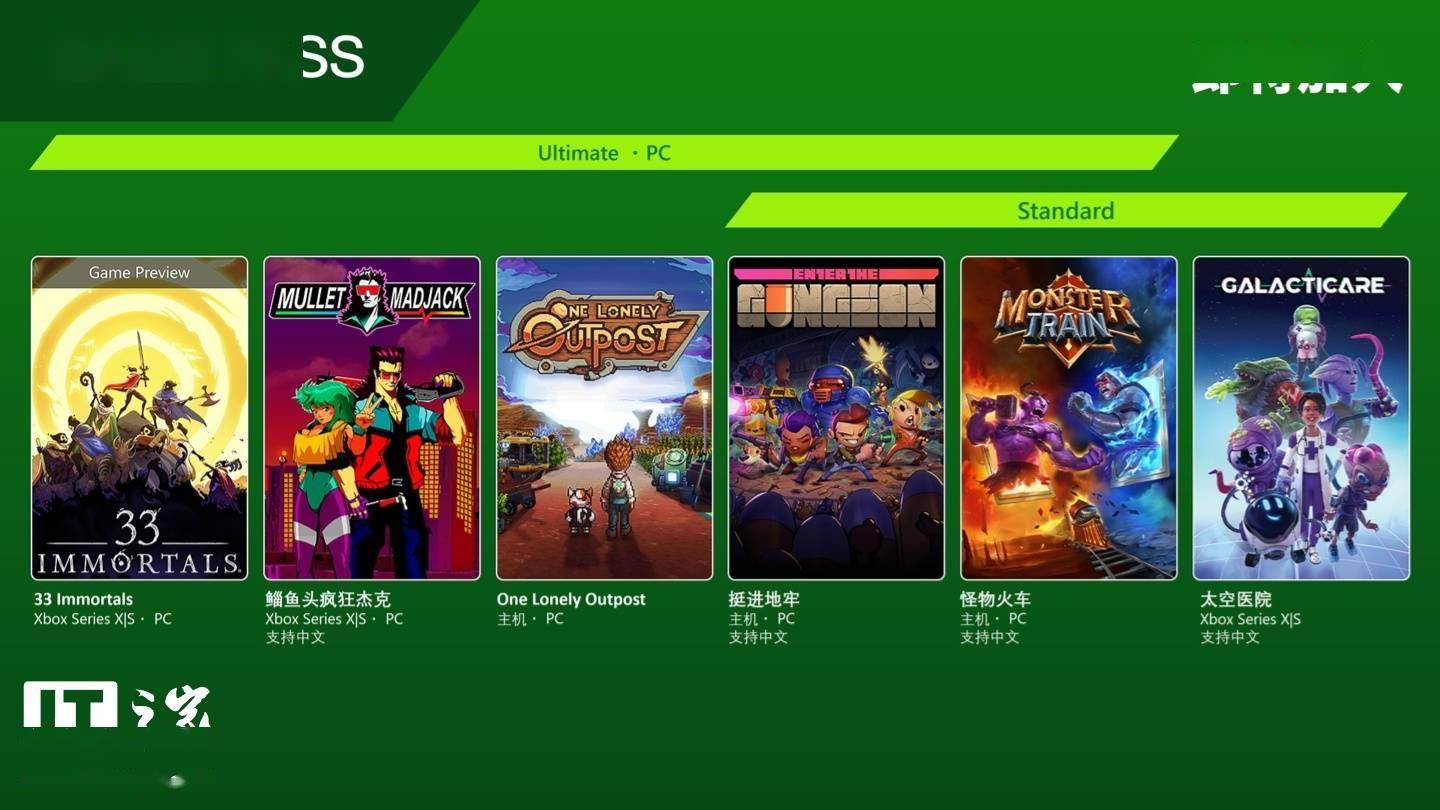Select the Mullet MadJack game cover

pos(372,418)
